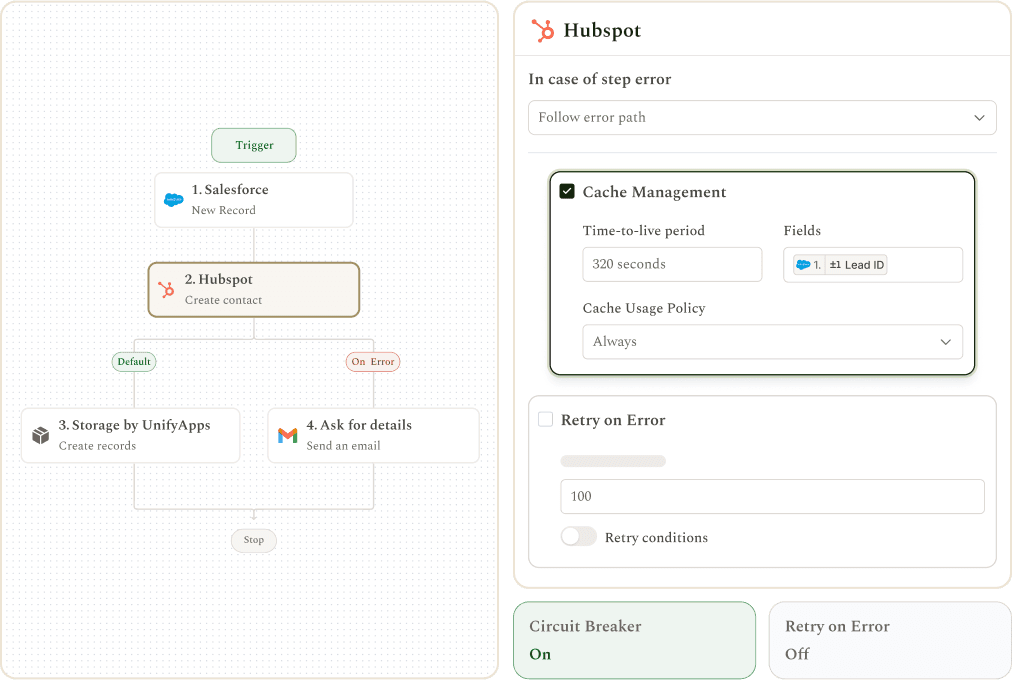Image resolution: width=1012 pixels, height=680 pixels.
Task: Click the storage box icon in step 3
Action: point(41,435)
